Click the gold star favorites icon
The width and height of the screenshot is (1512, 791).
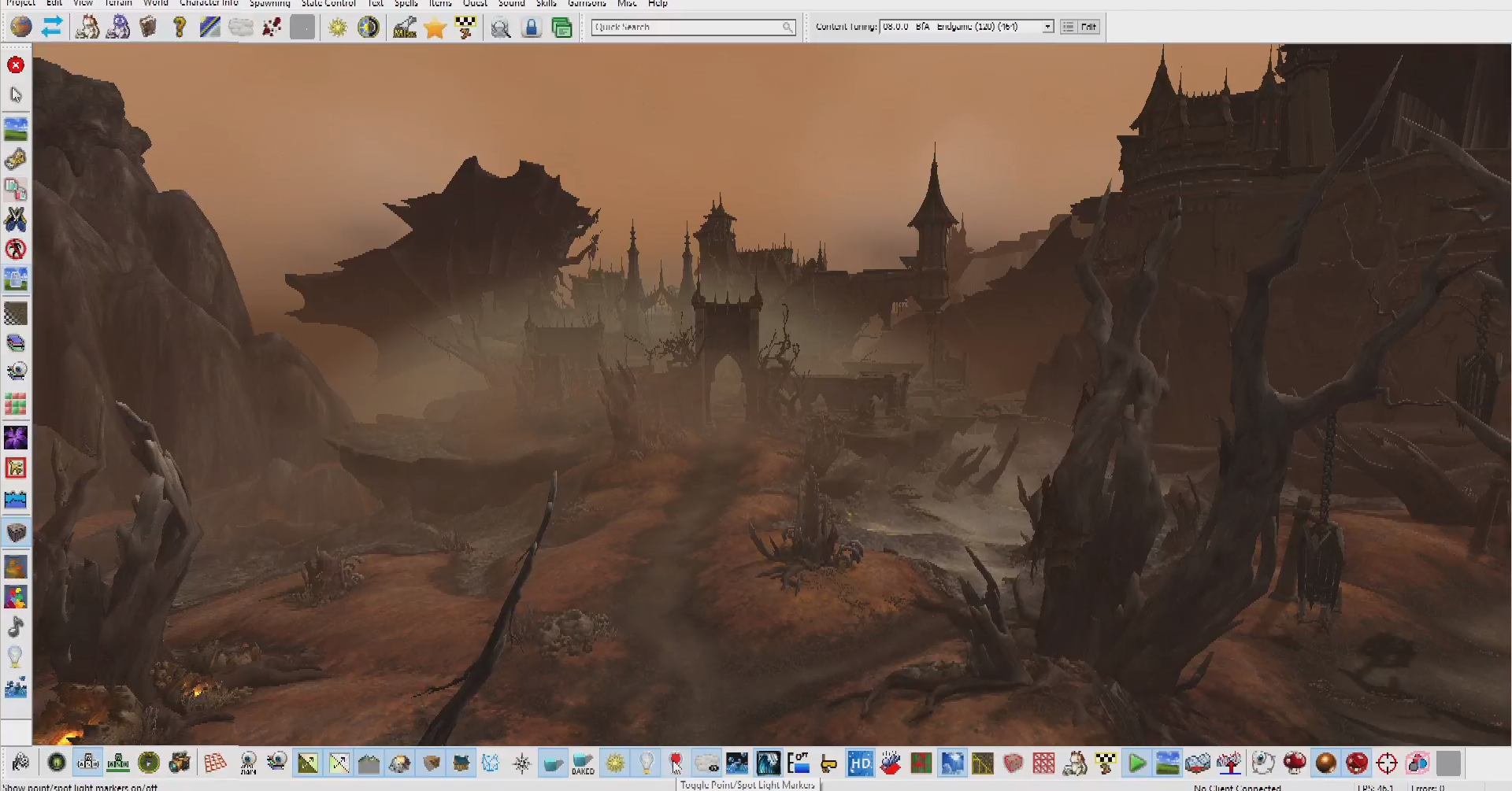(x=435, y=28)
